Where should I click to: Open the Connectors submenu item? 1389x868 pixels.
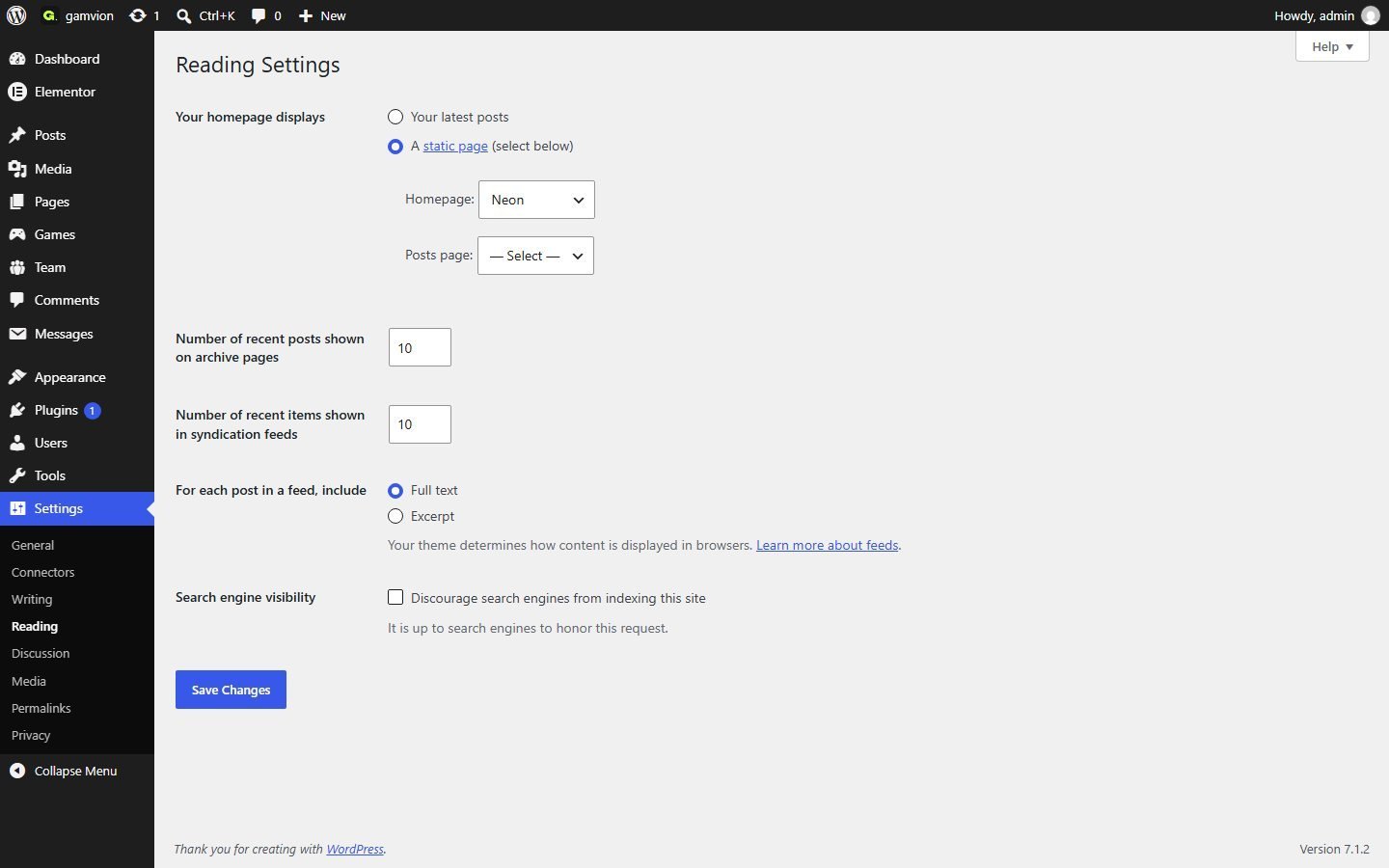click(42, 572)
